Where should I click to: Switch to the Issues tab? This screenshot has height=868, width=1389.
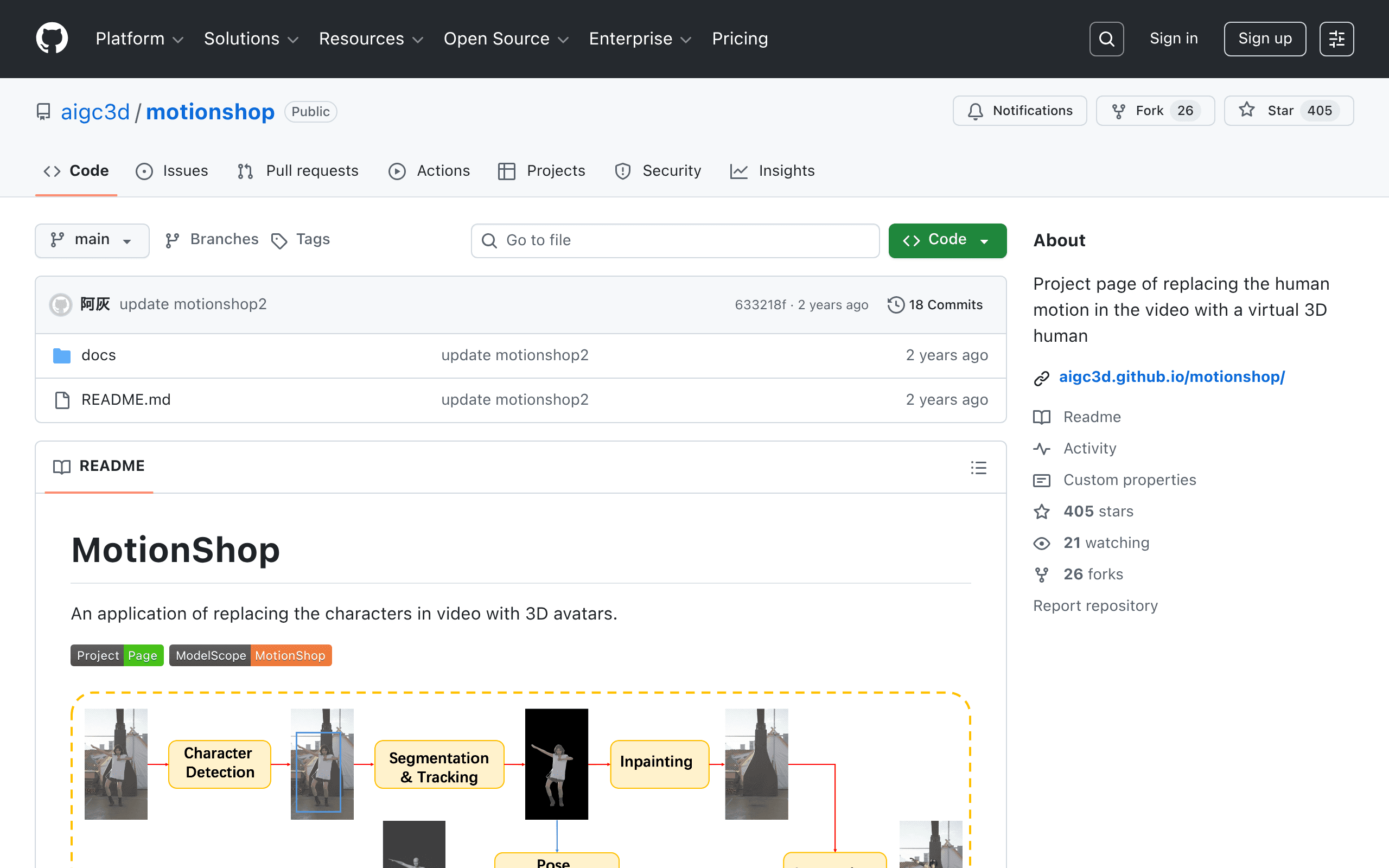172,171
